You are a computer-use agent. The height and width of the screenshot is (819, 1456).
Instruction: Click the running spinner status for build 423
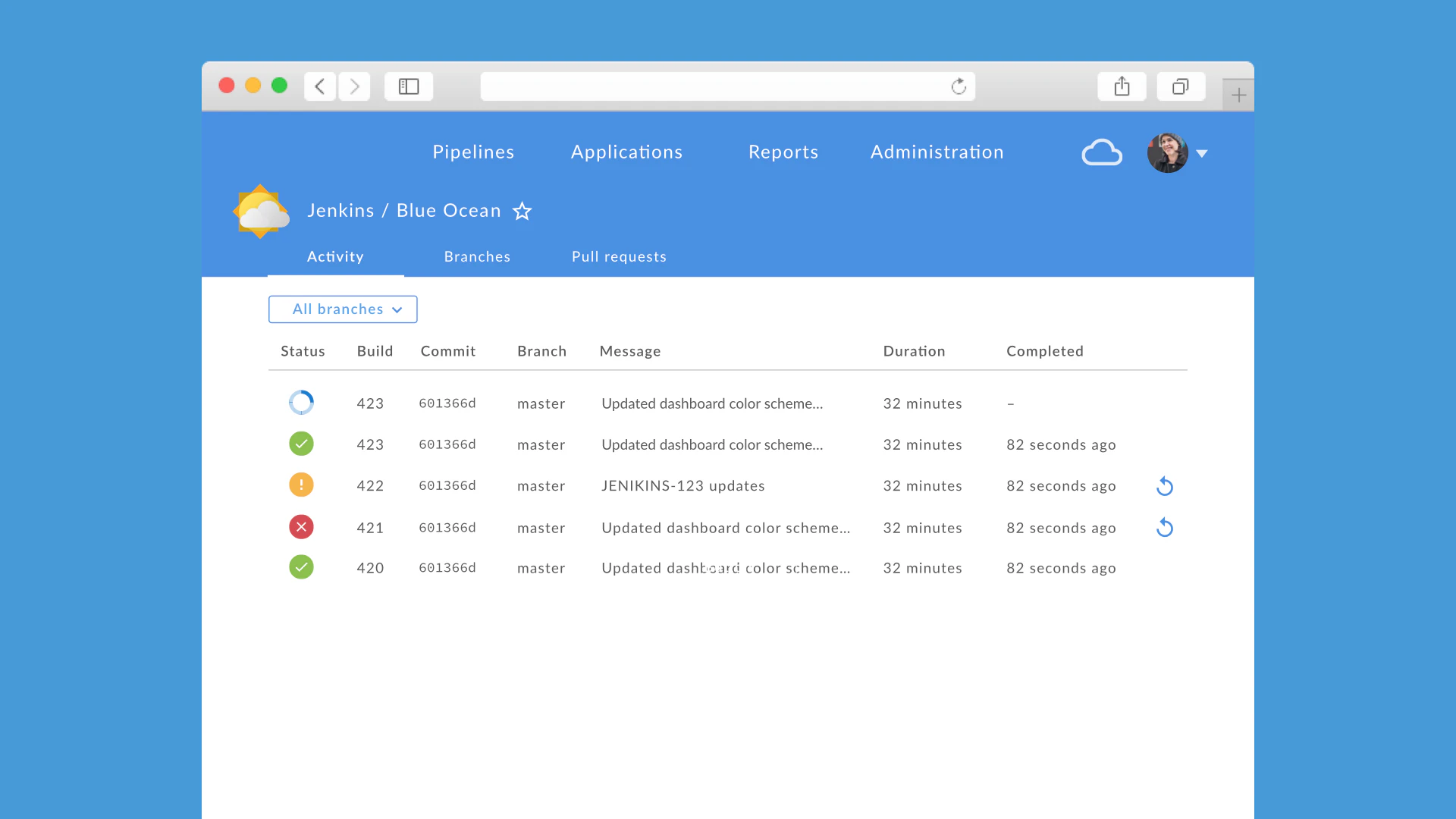(x=301, y=403)
